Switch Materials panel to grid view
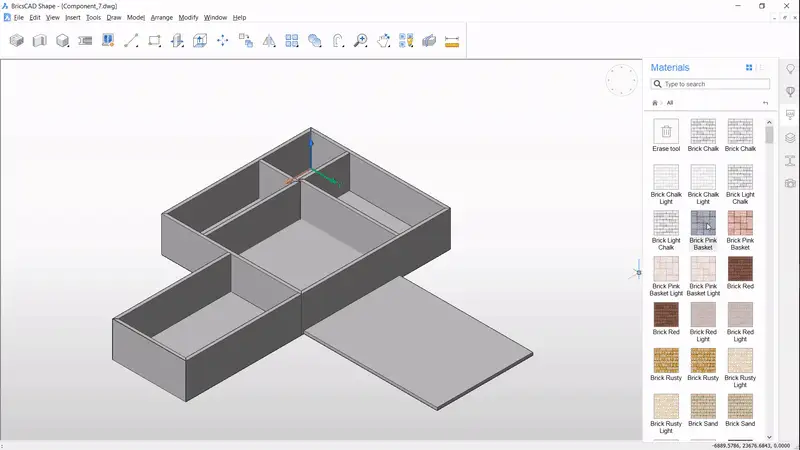800x450 pixels. coord(749,67)
